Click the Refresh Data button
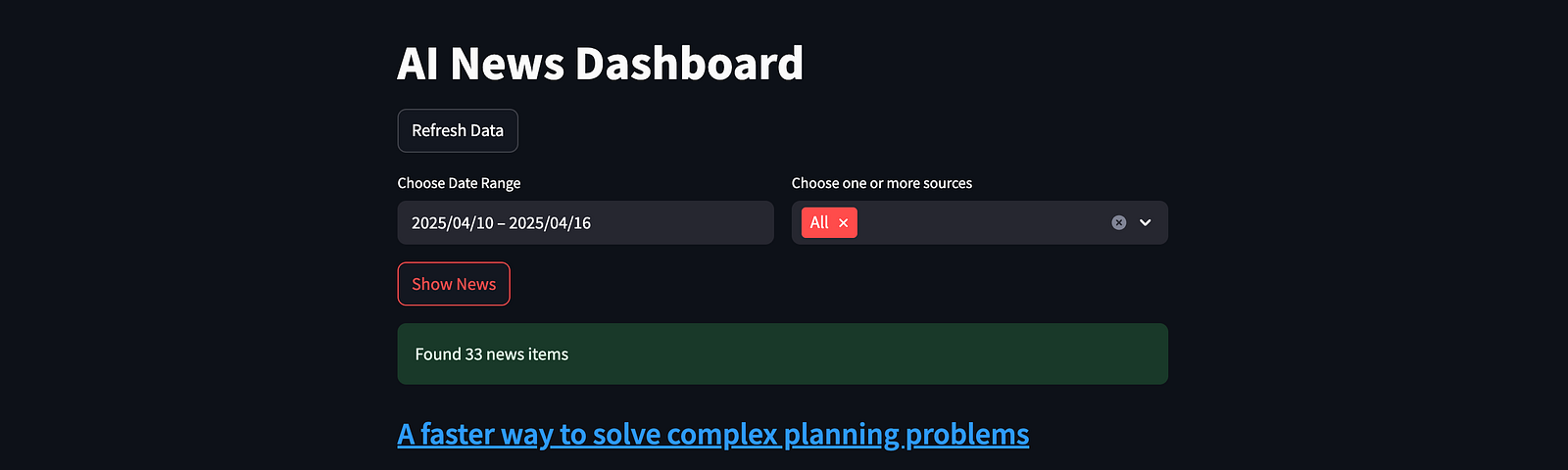 (x=458, y=130)
